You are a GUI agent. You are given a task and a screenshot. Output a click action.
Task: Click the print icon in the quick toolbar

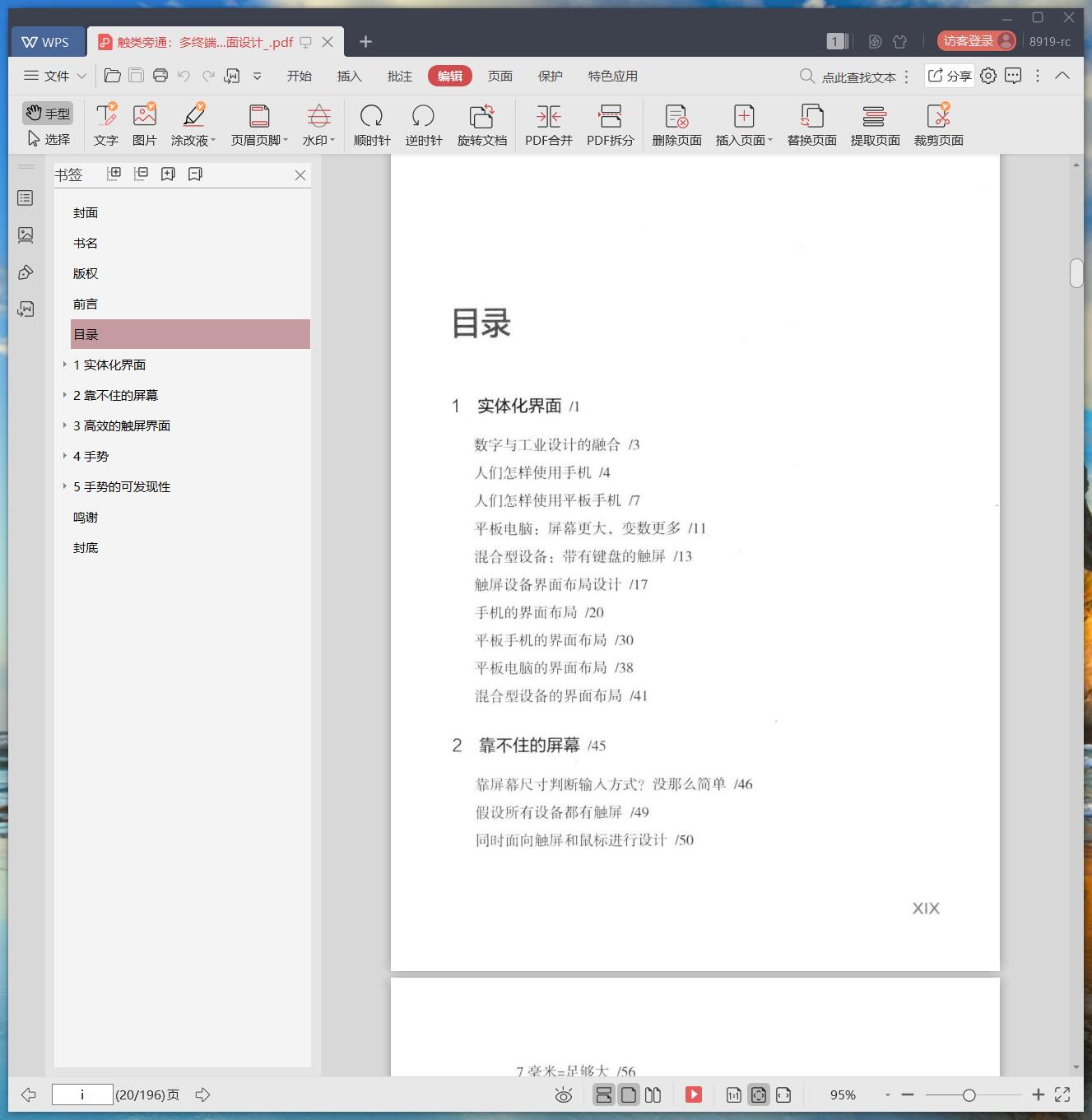click(x=160, y=76)
